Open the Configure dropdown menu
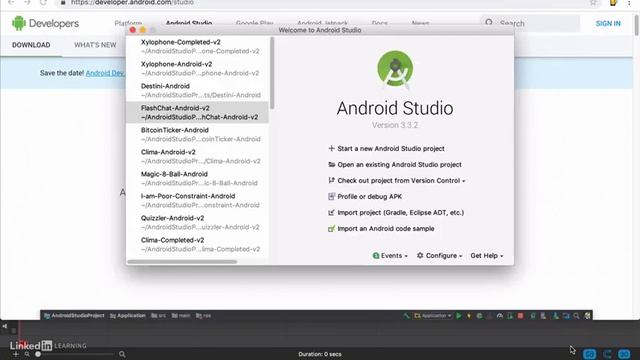 tap(440, 256)
